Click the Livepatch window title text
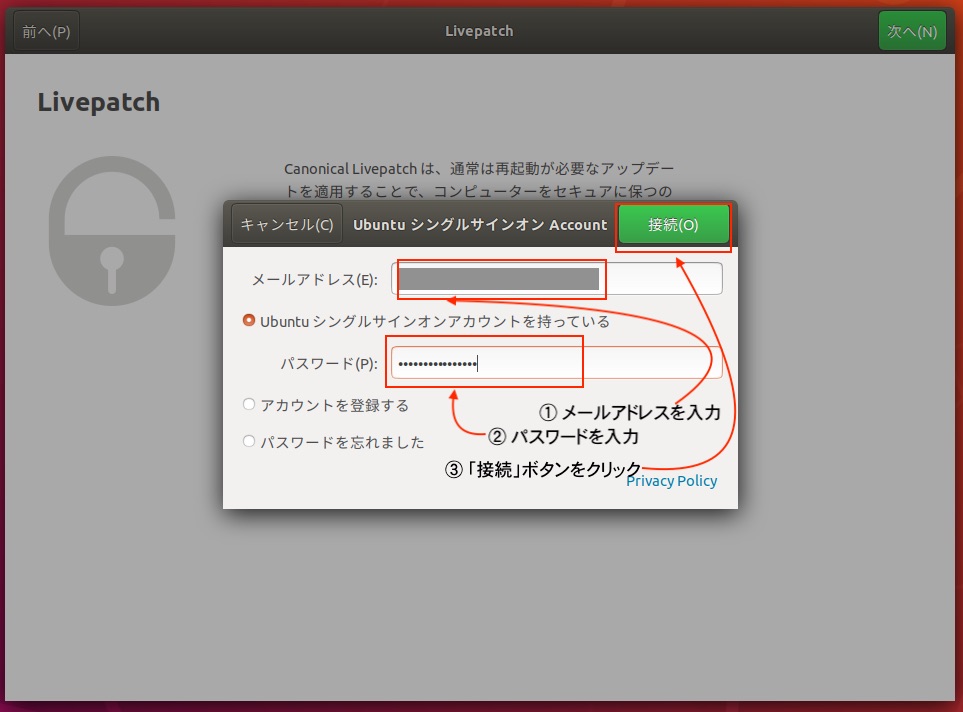The image size is (963, 712). pos(479,31)
